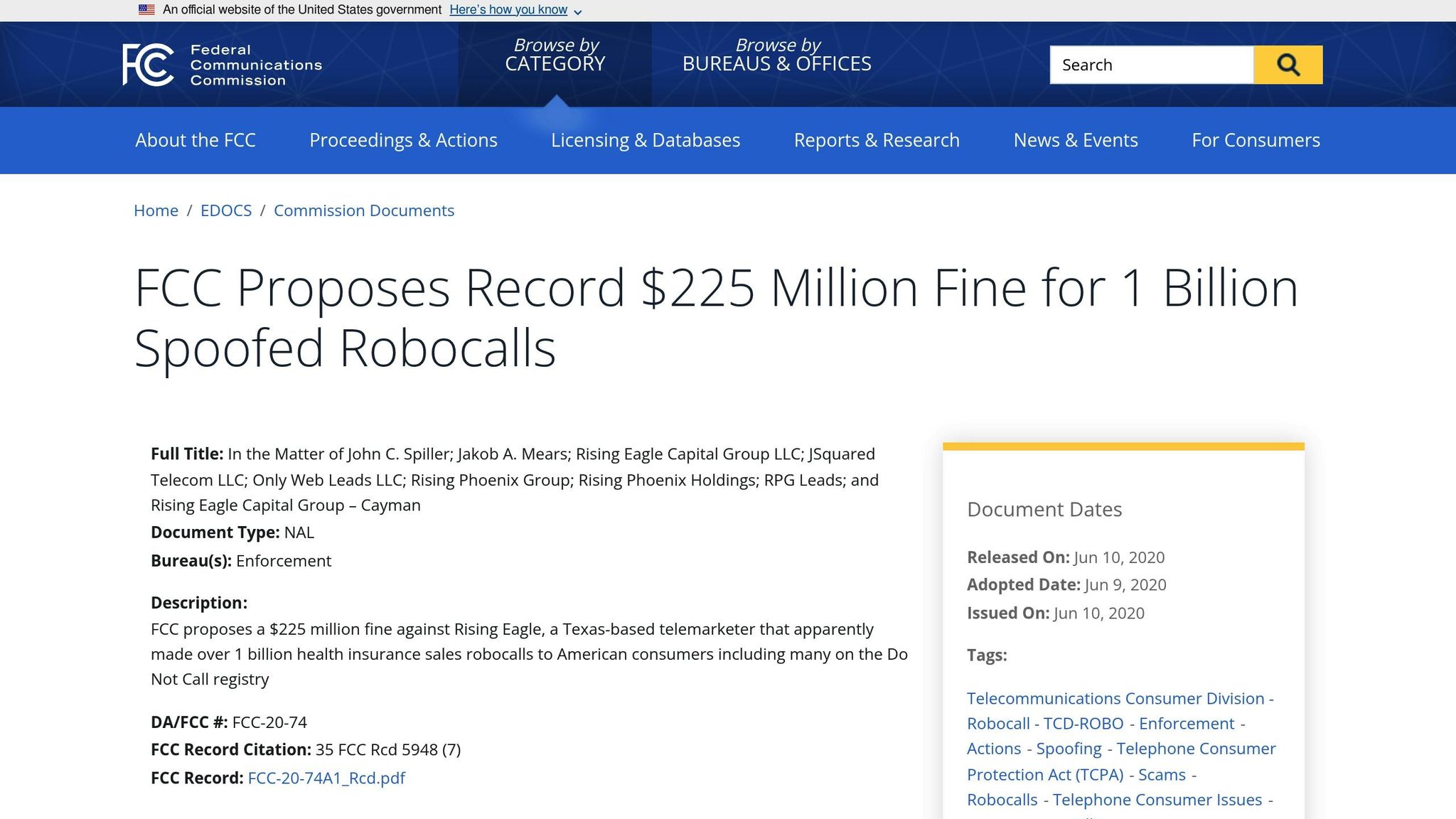Image resolution: width=1456 pixels, height=819 pixels.
Task: Open the TCD-ROBO tag link
Action: click(1083, 723)
